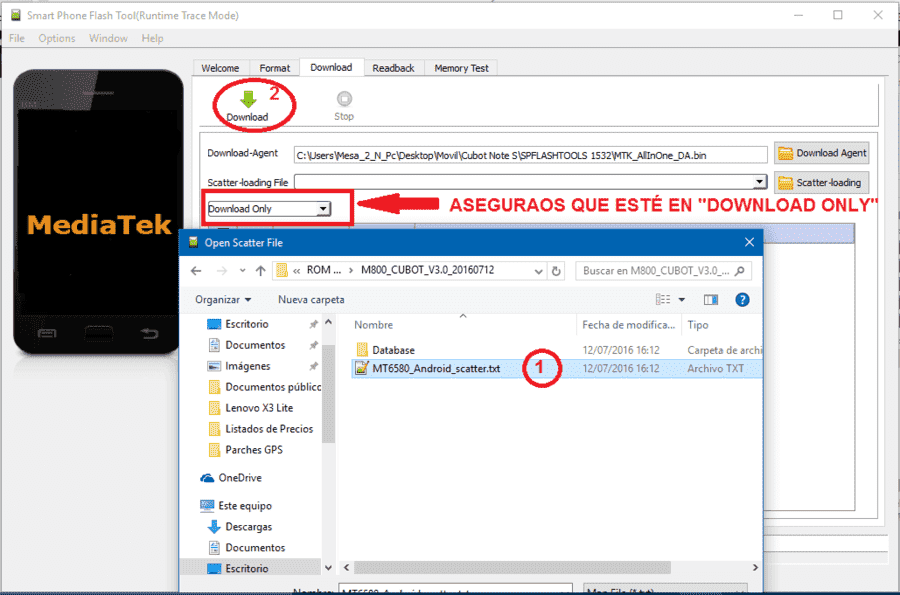Minimize the Smart Phone Flash Tool window
The width and height of the screenshot is (900, 595).
coord(798,15)
